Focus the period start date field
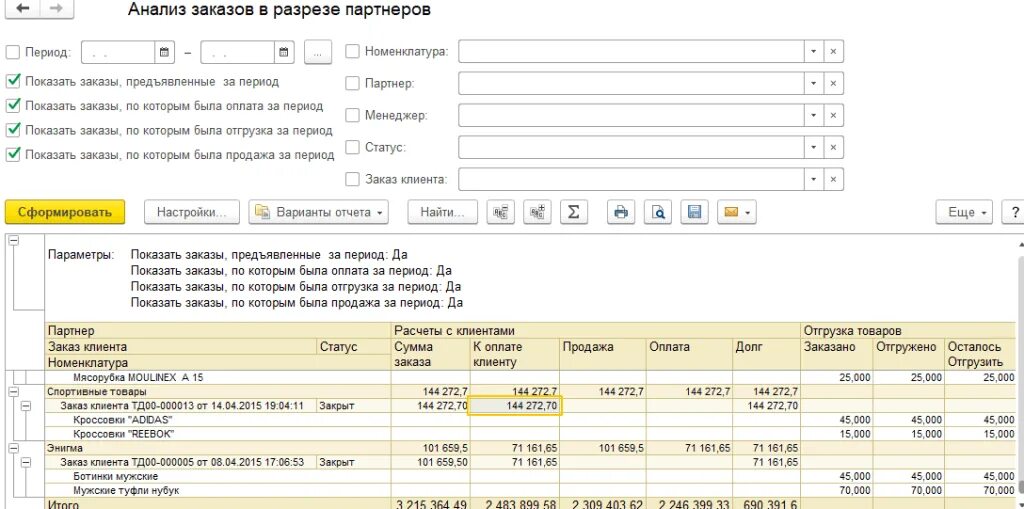 coord(118,53)
